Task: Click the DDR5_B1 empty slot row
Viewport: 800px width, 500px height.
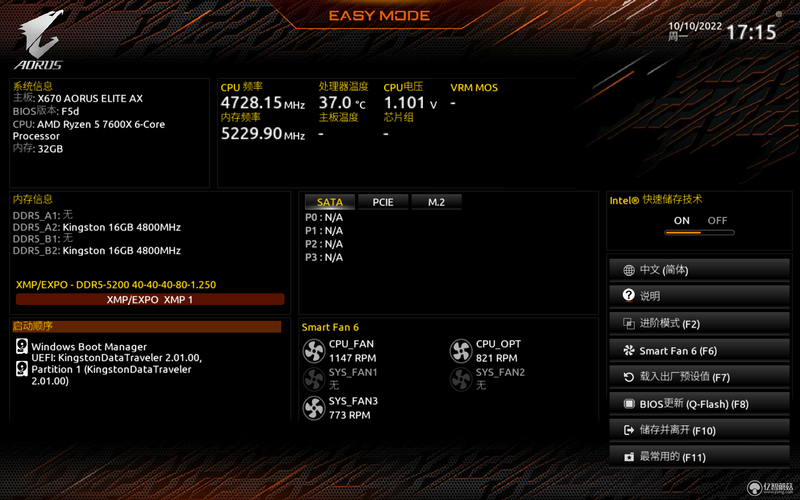Action: [x=43, y=238]
